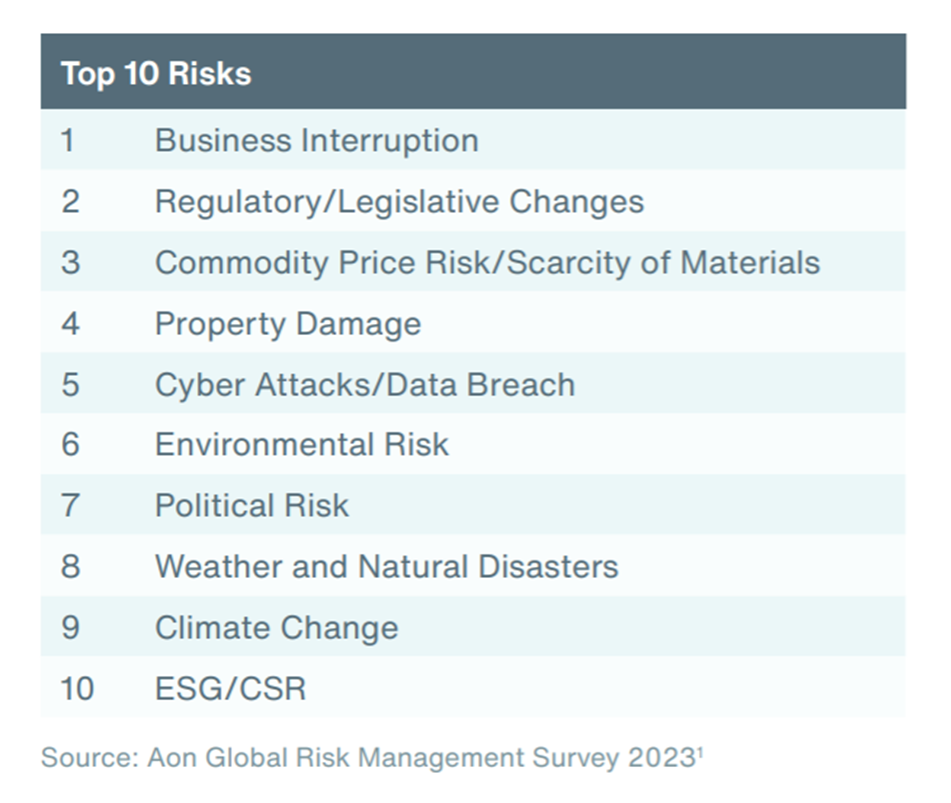Select the Business Interruption row
This screenshot has width=951, height=803.
coord(473,140)
